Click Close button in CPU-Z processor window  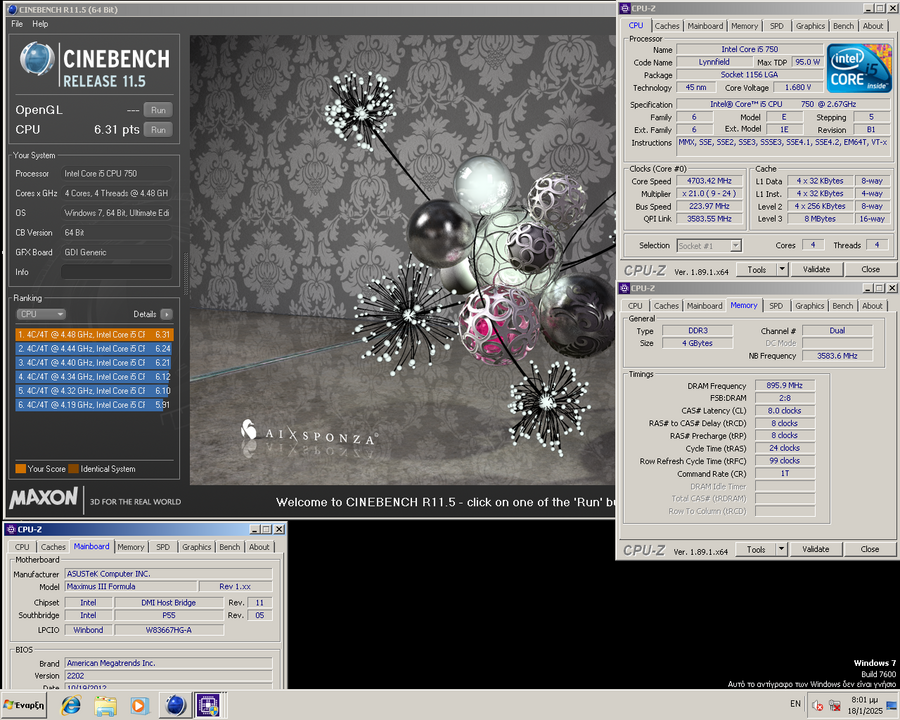(870, 269)
